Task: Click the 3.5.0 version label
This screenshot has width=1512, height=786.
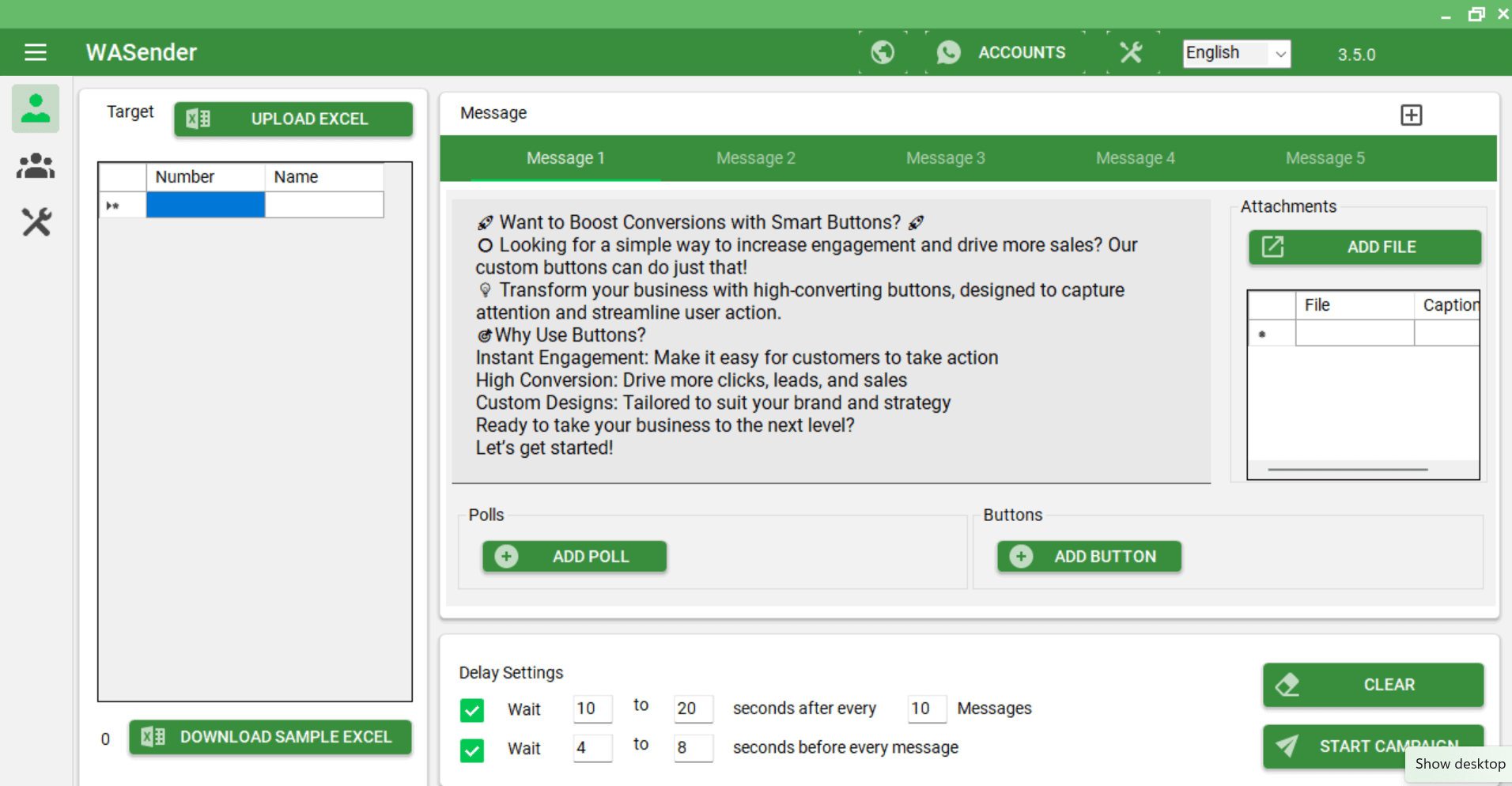Action: (1356, 55)
